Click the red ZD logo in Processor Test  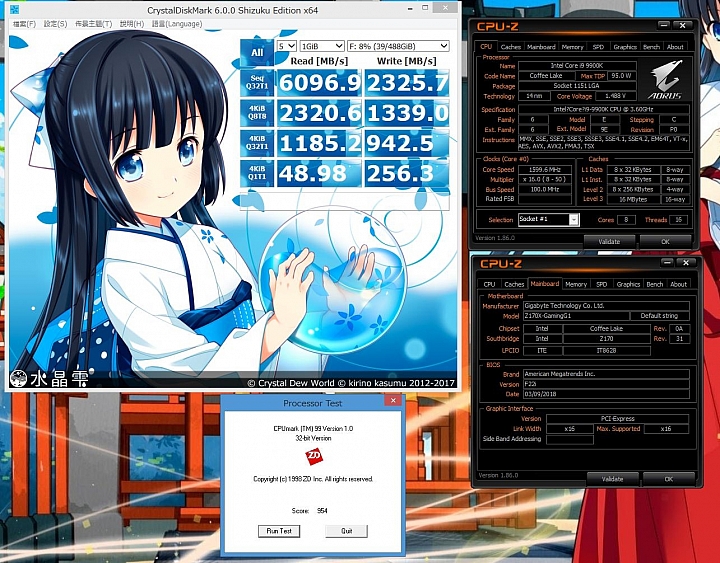pyautogui.click(x=314, y=456)
